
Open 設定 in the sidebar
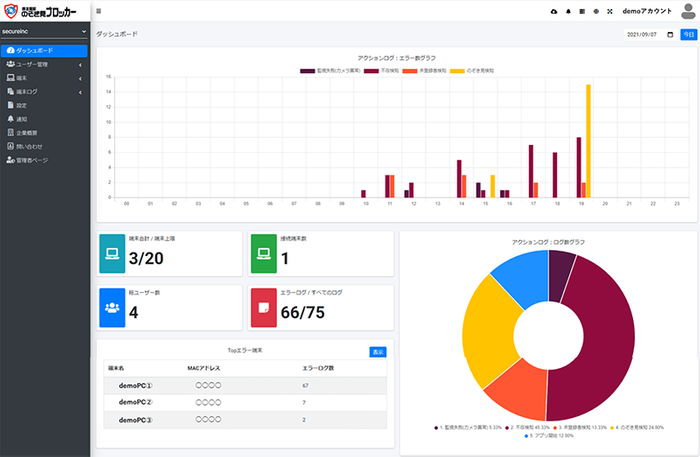click(x=21, y=104)
